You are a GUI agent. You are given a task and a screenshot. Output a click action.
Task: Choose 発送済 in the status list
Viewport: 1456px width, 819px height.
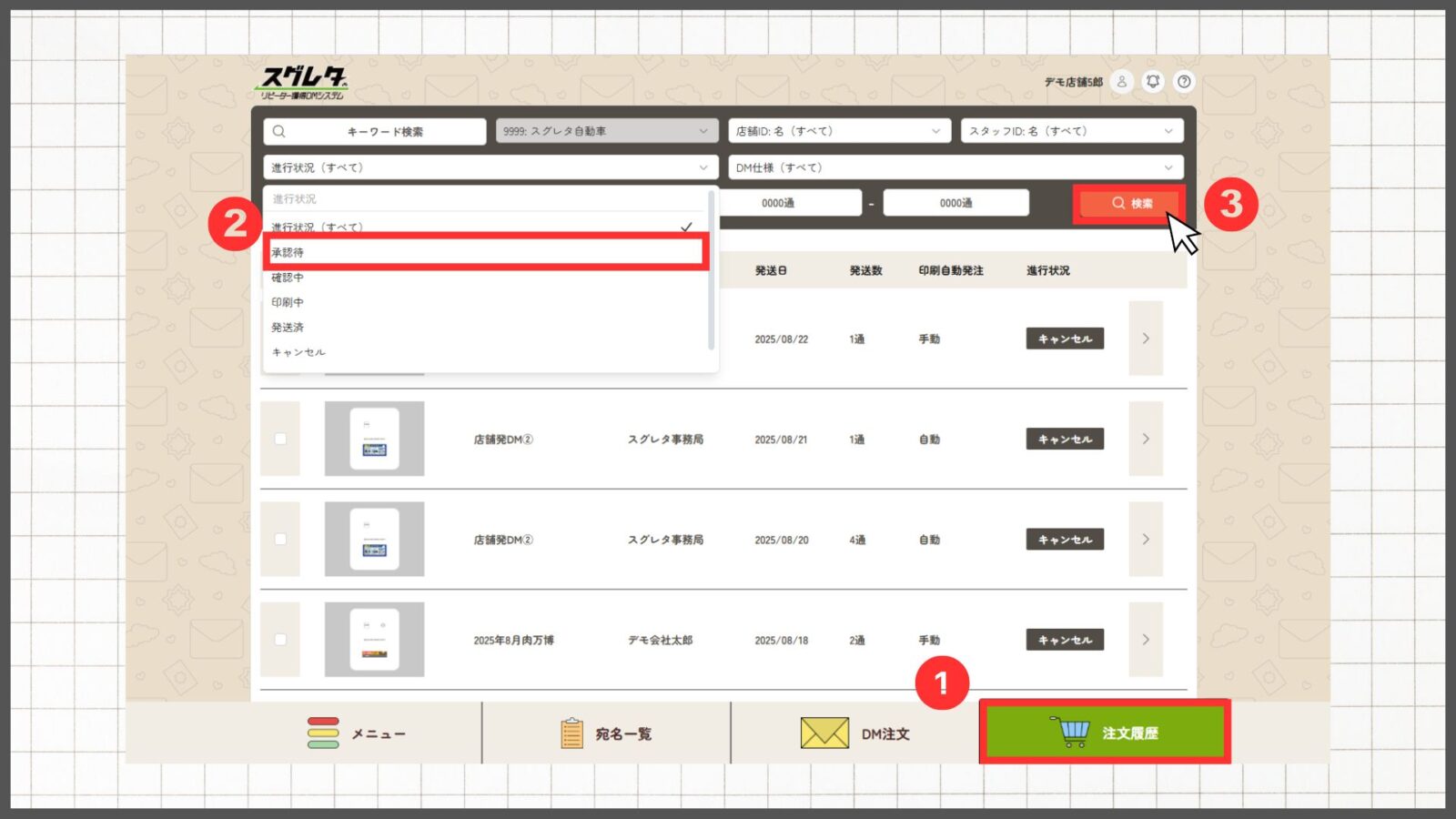tap(288, 328)
